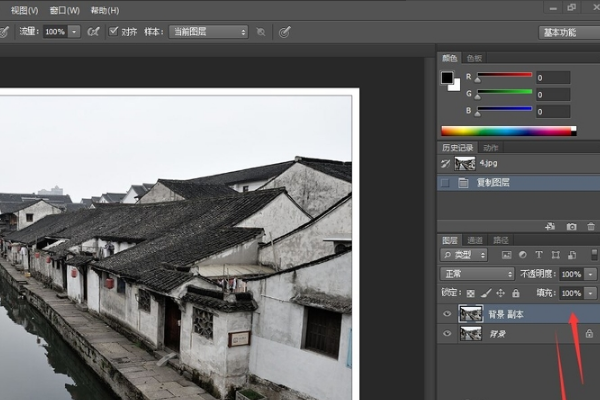Toggle the 对齐 aligned checkbox
The height and width of the screenshot is (400, 600).
click(x=113, y=32)
